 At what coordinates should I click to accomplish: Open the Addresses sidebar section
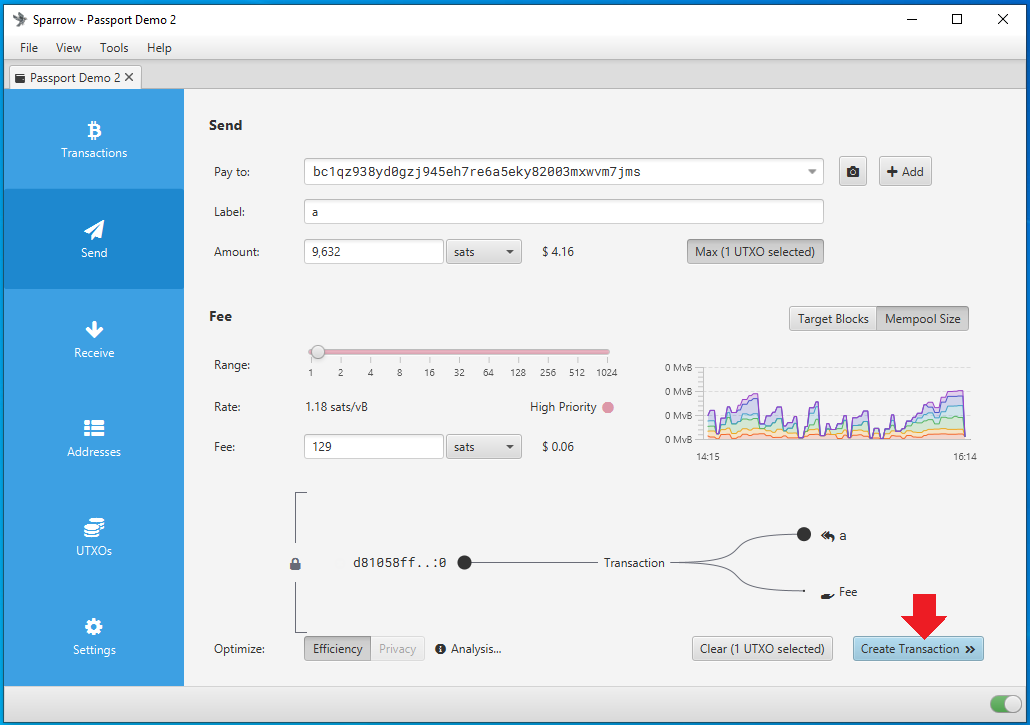coord(94,438)
